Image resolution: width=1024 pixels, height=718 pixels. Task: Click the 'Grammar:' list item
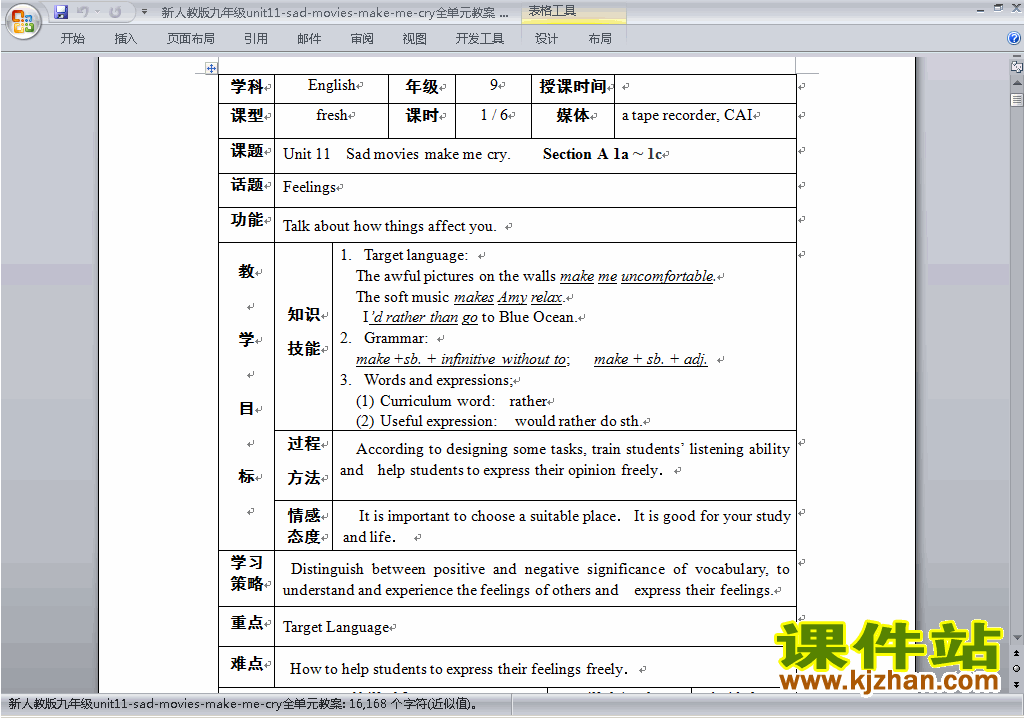point(396,338)
